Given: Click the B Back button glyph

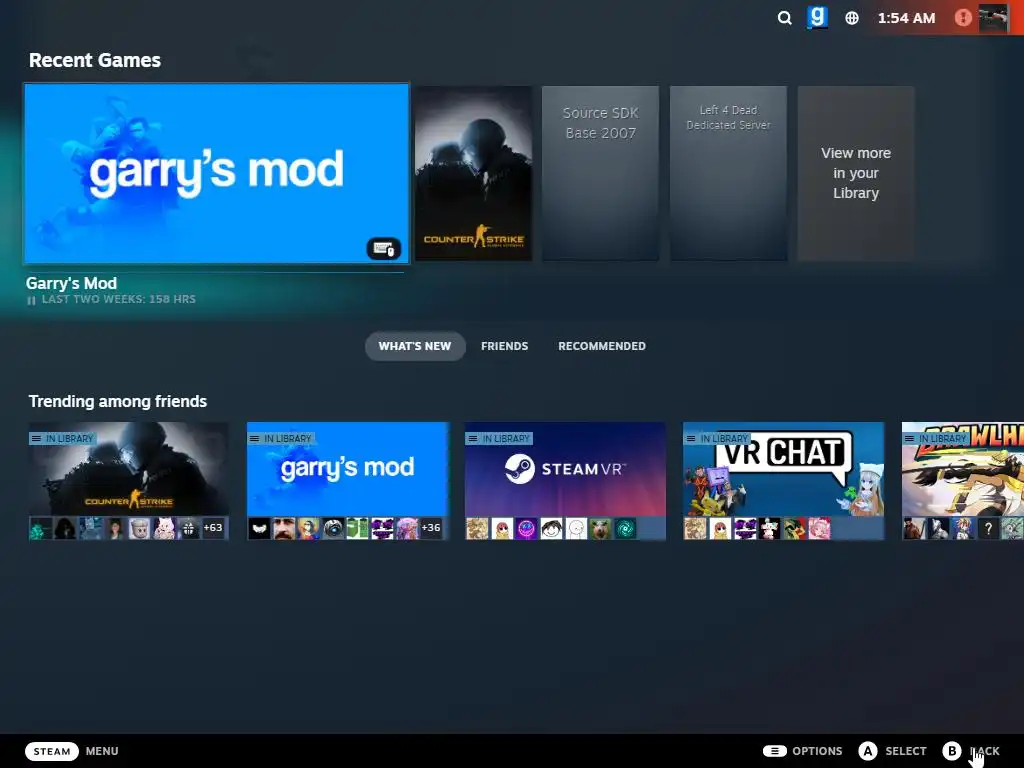Looking at the screenshot, I should click(x=952, y=751).
